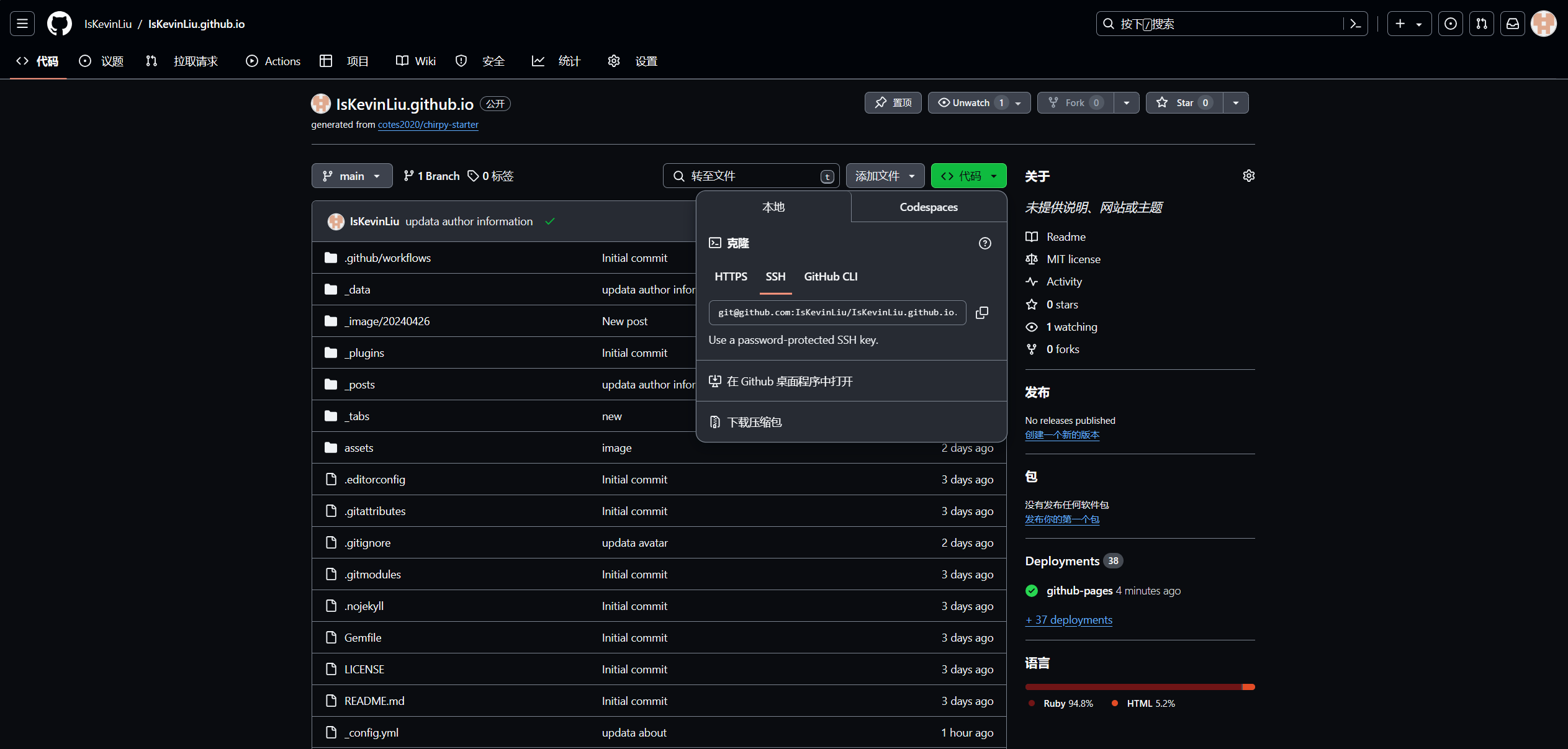Click 下载压缩包 to download ZIP
Viewport: 1568px width, 749px height.
click(754, 423)
